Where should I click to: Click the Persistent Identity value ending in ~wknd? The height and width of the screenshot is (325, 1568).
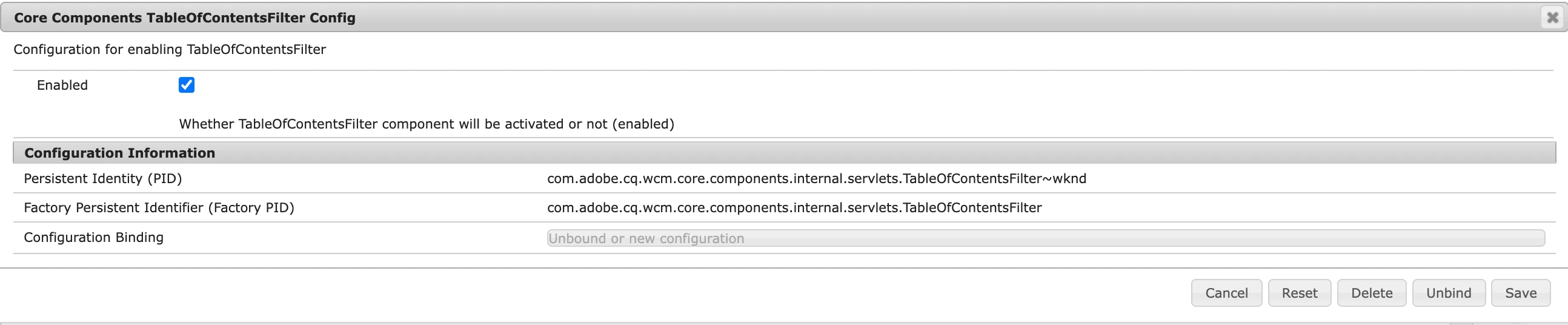(x=816, y=178)
